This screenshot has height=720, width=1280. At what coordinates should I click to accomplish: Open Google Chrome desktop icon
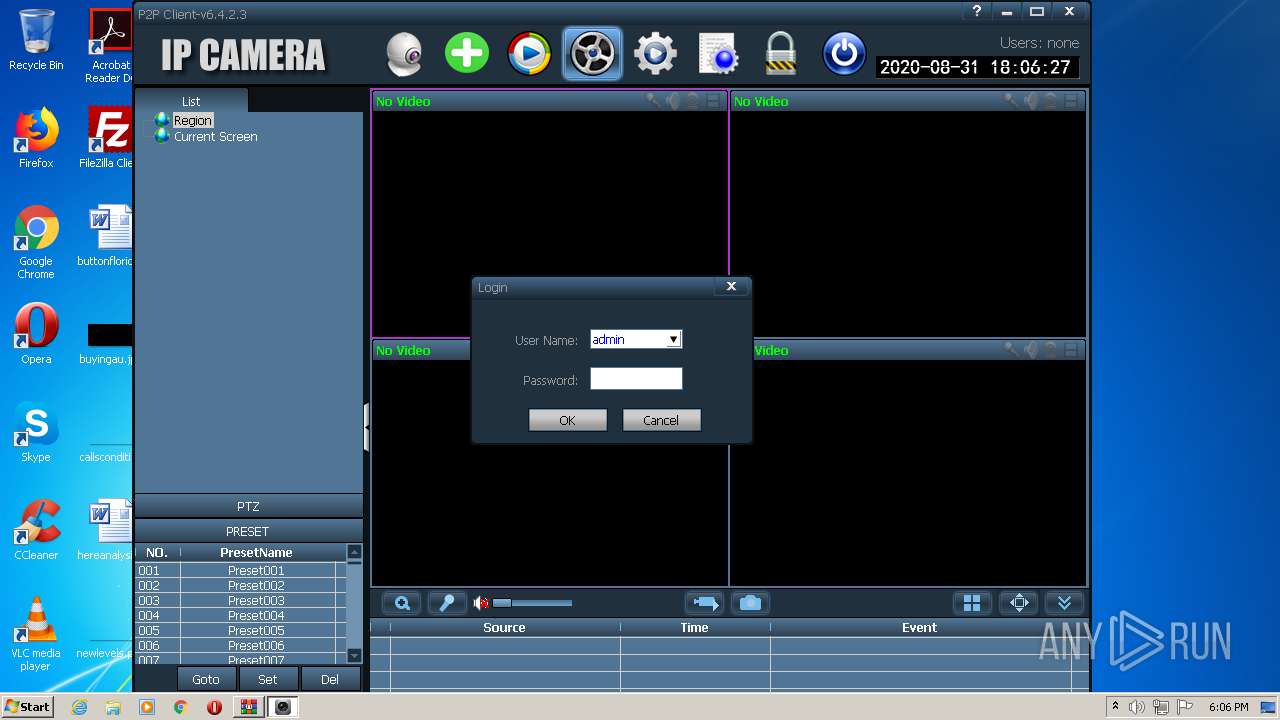coord(36,242)
